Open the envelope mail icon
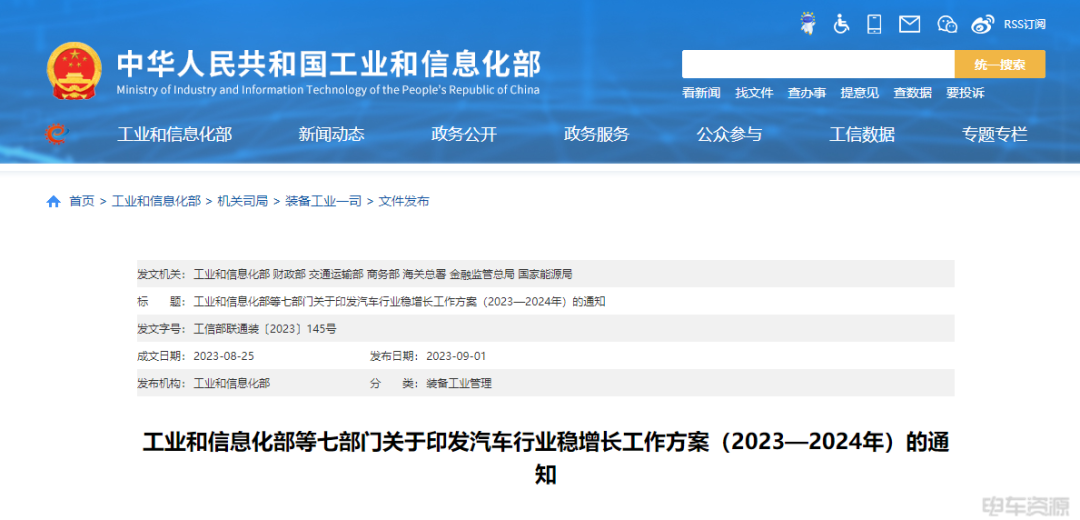 coord(909,24)
